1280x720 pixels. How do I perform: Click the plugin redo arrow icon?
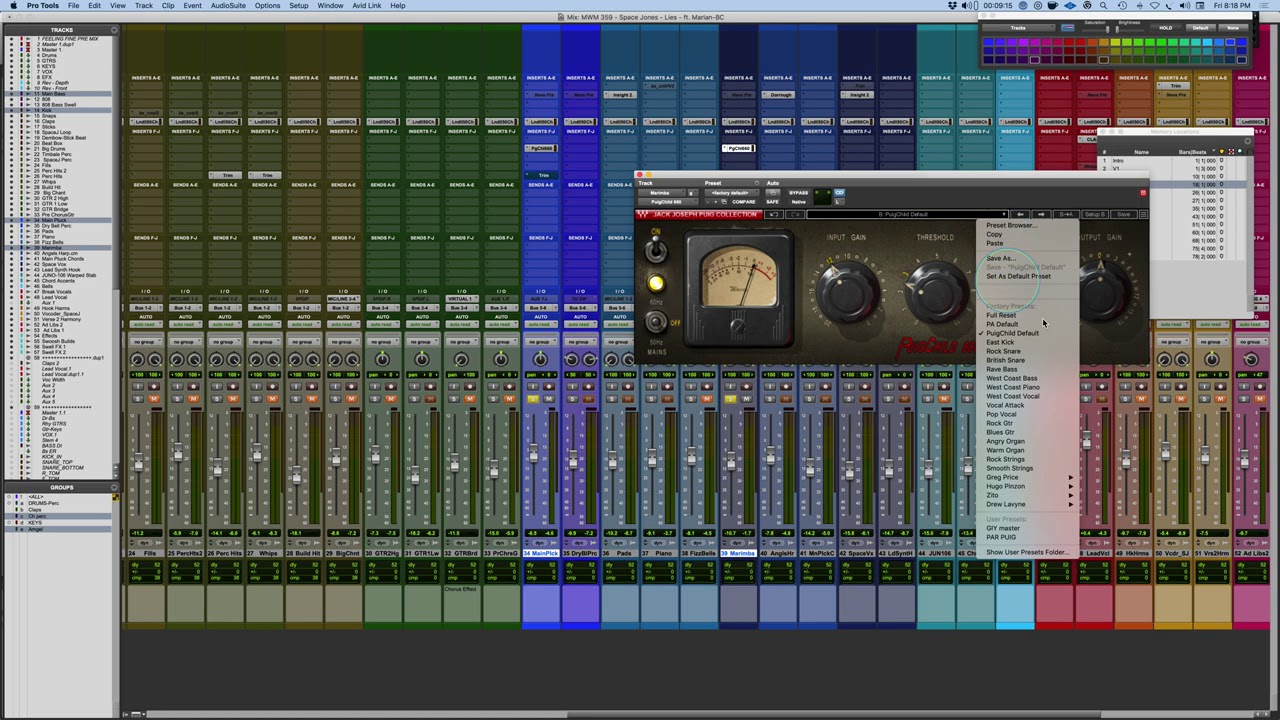pos(796,214)
